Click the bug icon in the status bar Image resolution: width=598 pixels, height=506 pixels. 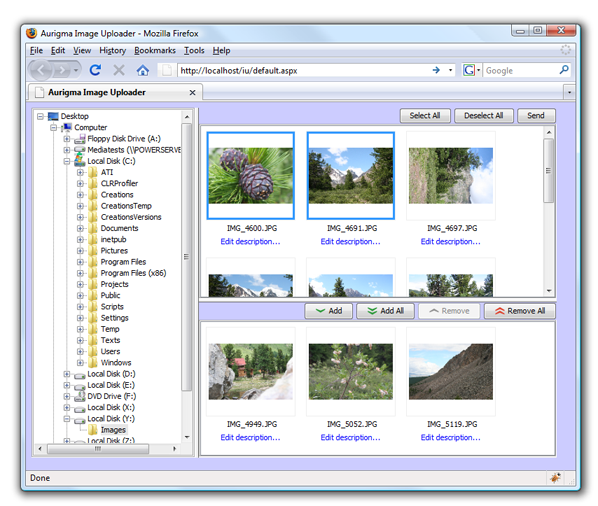(555, 477)
